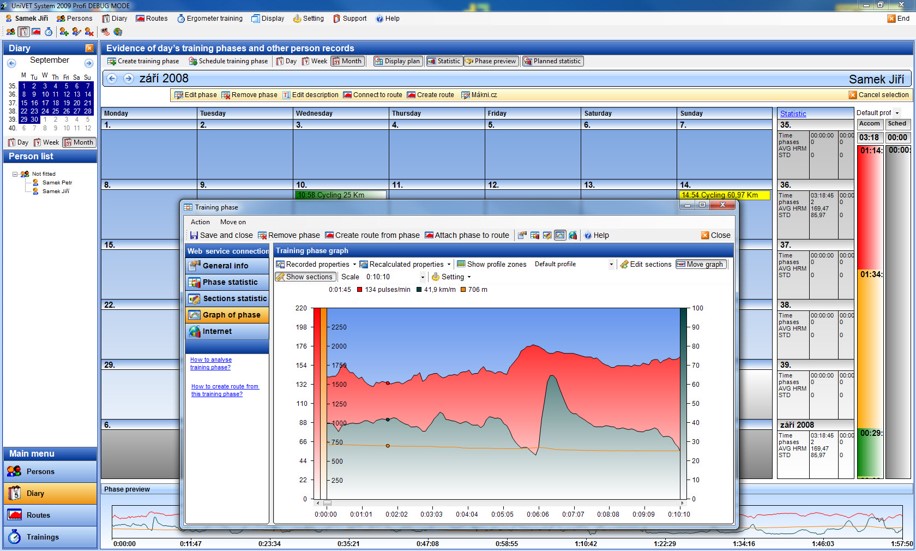Open Help in Training phase toolbar
This screenshot has height=551, width=916.
[596, 235]
